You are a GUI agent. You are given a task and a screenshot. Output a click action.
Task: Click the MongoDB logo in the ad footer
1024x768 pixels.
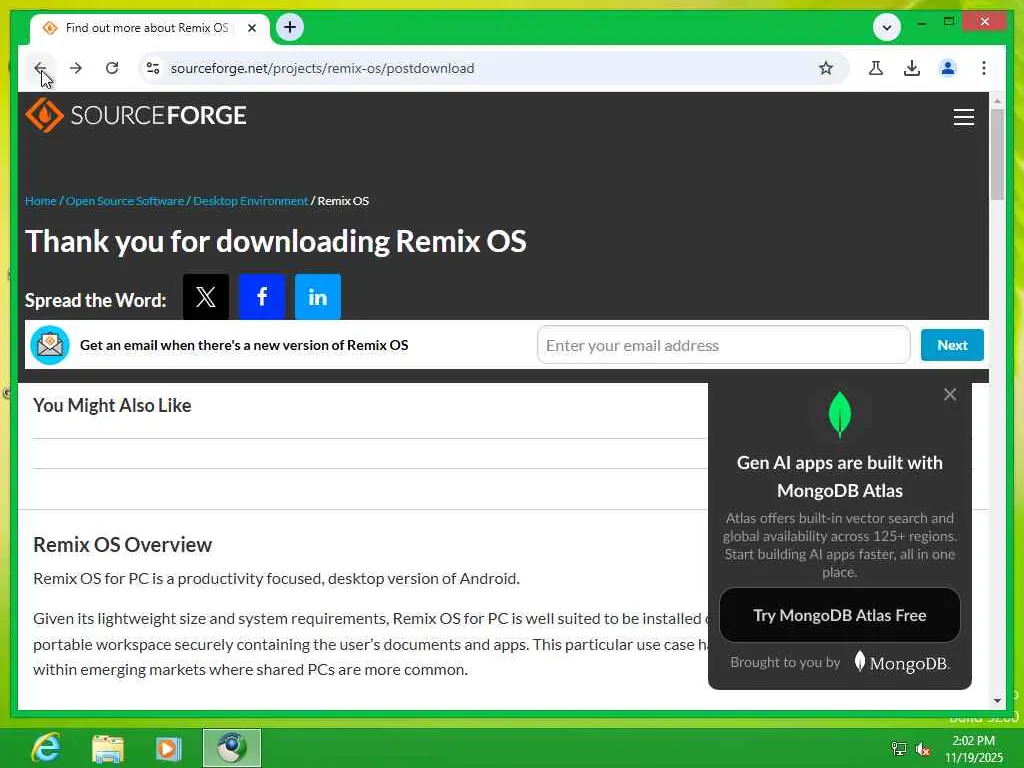click(x=901, y=663)
